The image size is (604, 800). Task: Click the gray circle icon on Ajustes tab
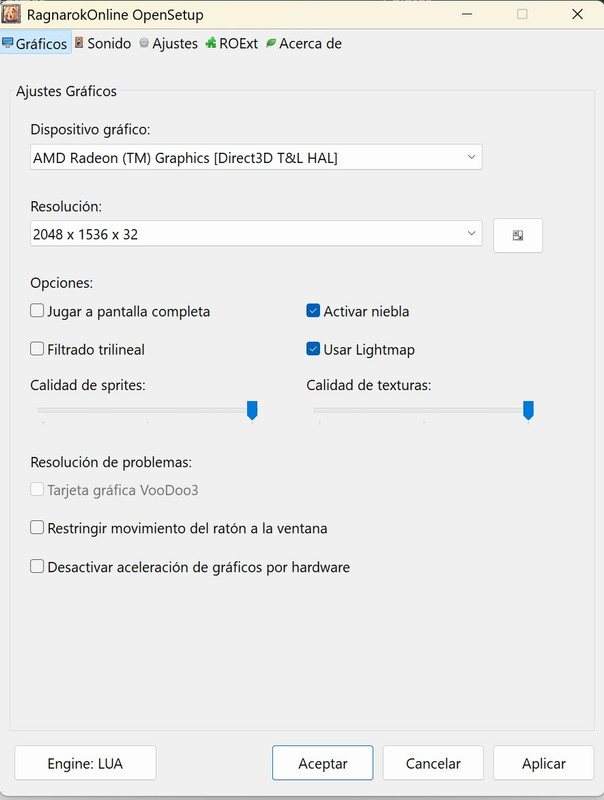[x=144, y=44]
